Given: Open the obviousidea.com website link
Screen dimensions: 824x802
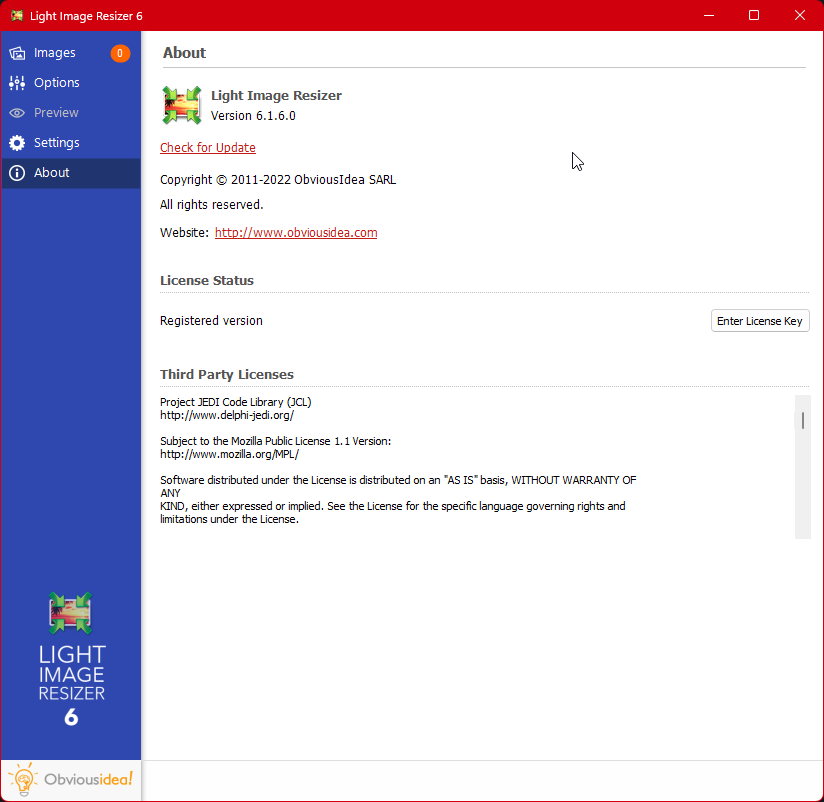Looking at the screenshot, I should (296, 233).
